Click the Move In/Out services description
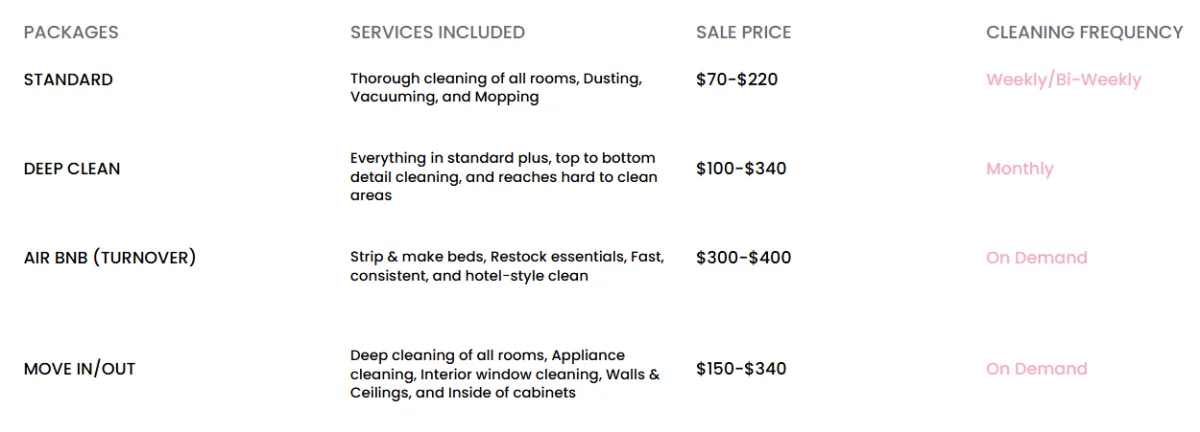 point(505,374)
